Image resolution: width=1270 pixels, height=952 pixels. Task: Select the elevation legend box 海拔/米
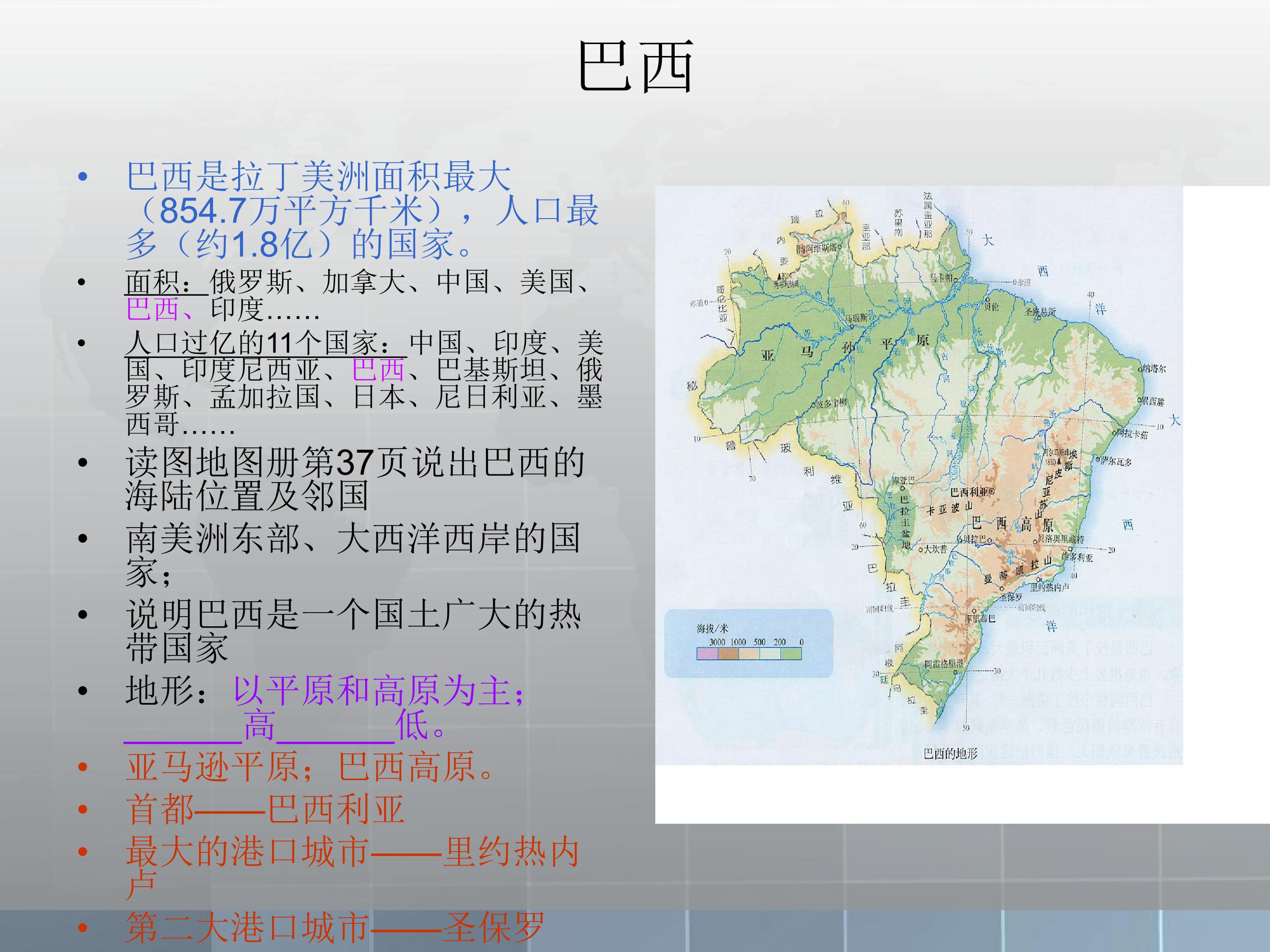pos(748,643)
